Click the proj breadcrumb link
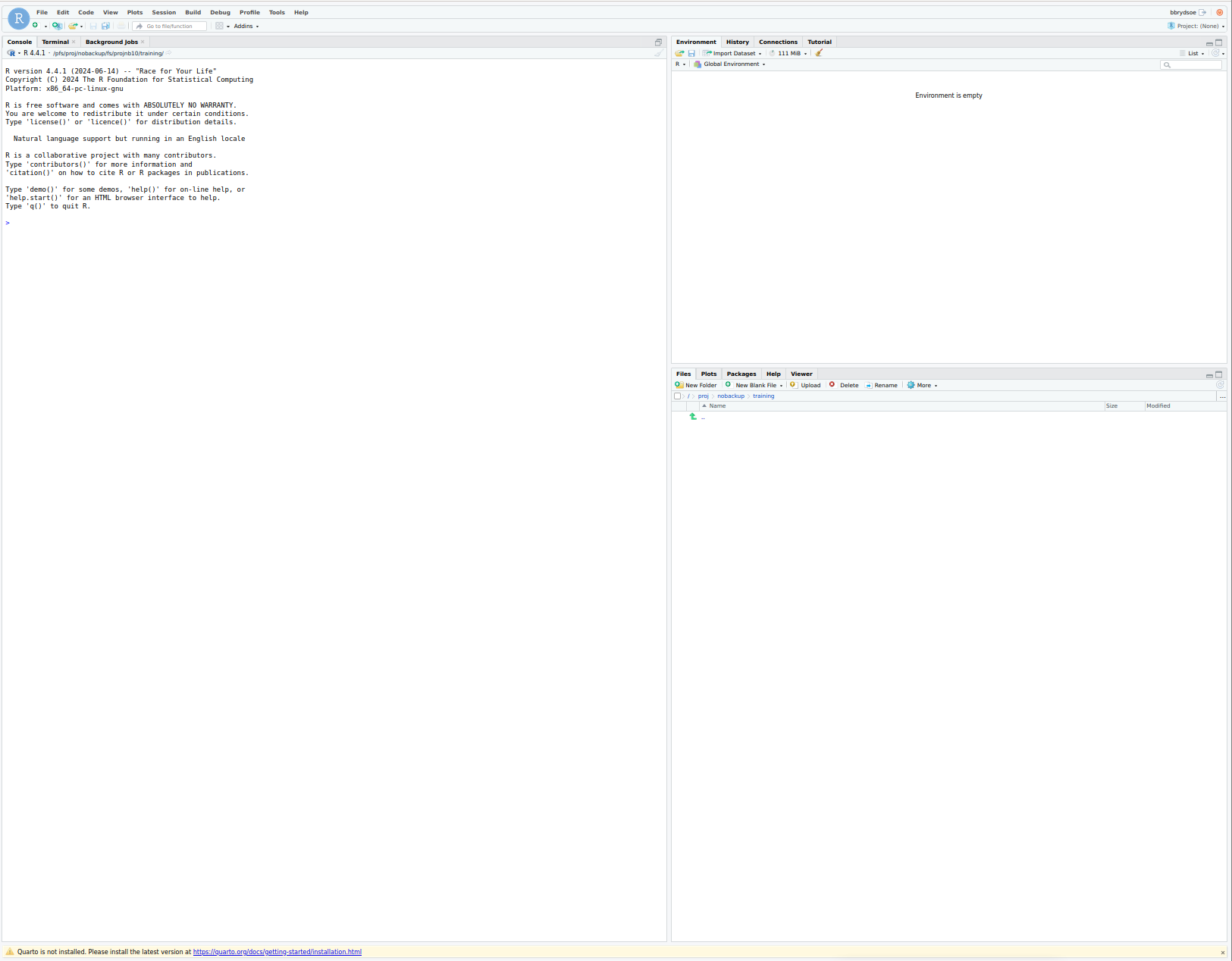This screenshot has height=961, width=1232. (703, 396)
